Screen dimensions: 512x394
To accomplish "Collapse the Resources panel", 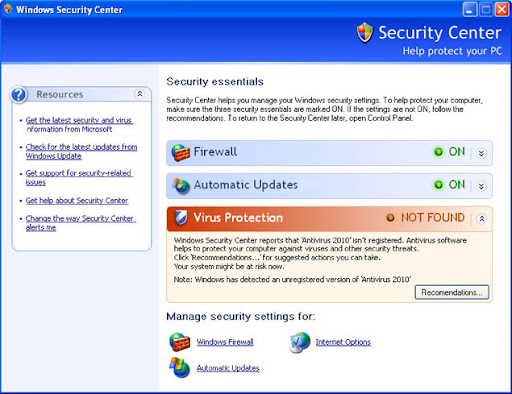I will [140, 94].
